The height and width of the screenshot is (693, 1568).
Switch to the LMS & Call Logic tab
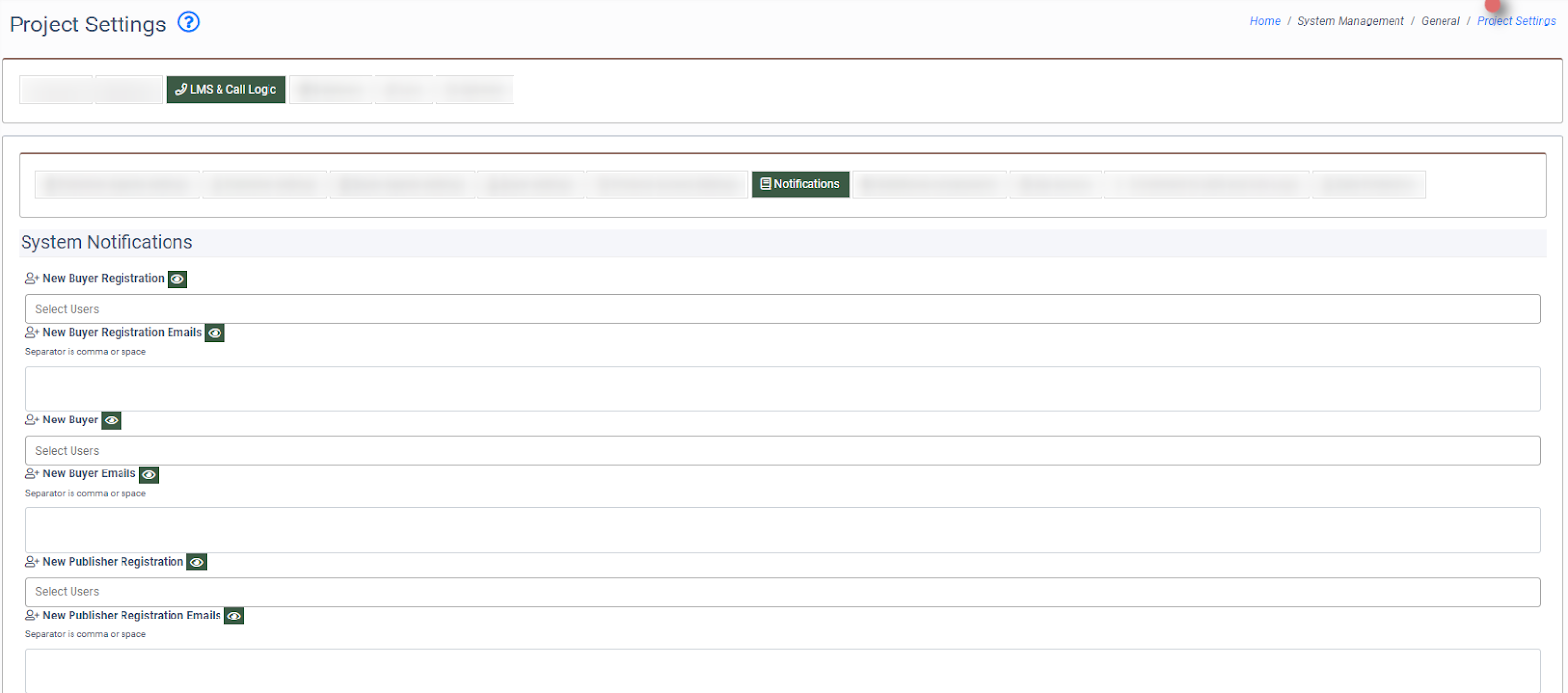pyautogui.click(x=225, y=90)
